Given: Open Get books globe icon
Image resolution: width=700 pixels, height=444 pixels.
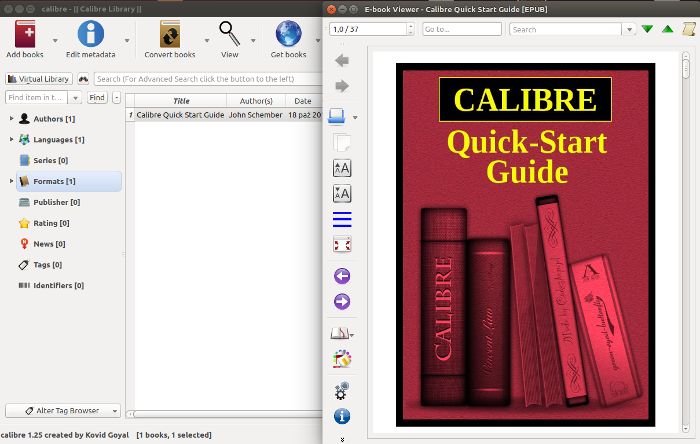Looking at the screenshot, I should pyautogui.click(x=288, y=34).
